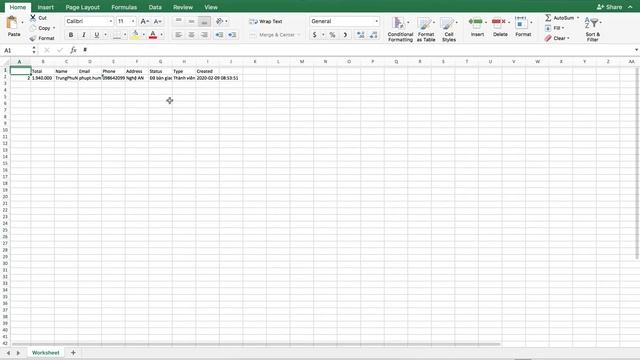Click the Clear eraser icon
The width and height of the screenshot is (640, 360).
(x=548, y=38)
